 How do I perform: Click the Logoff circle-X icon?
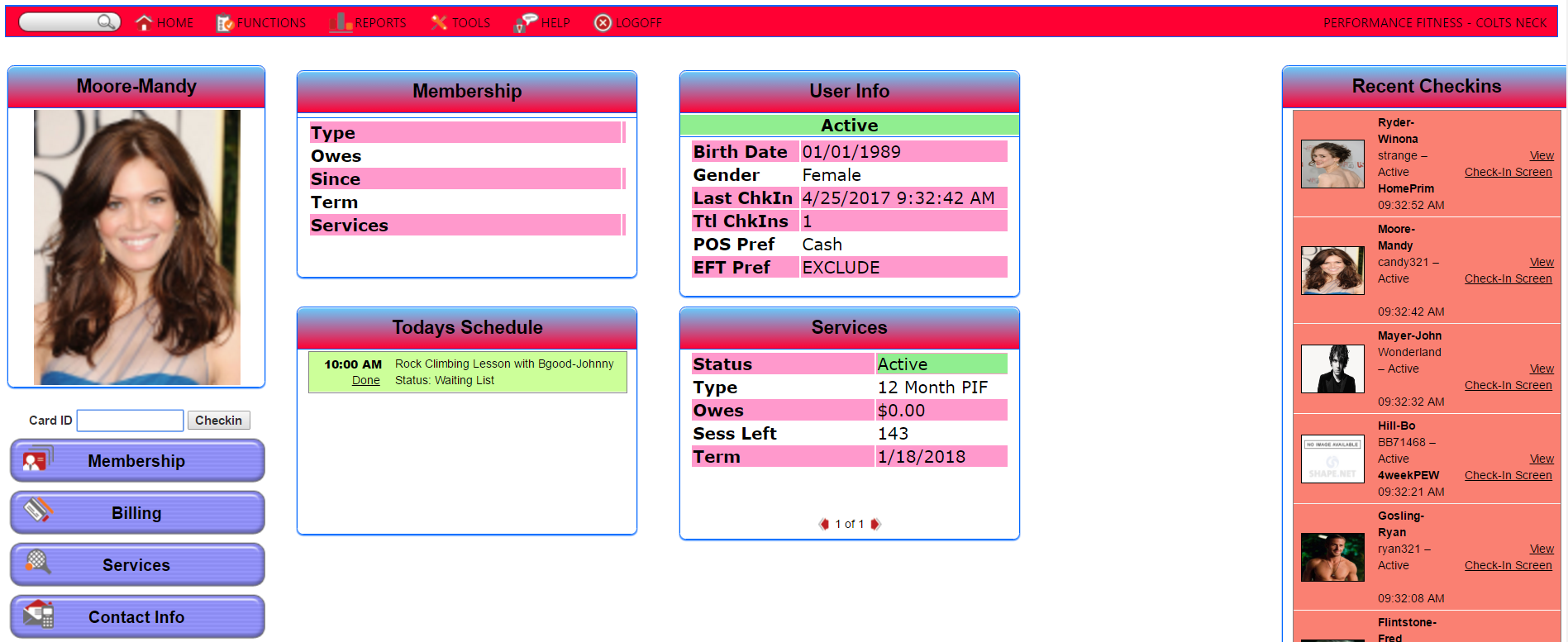click(x=603, y=23)
